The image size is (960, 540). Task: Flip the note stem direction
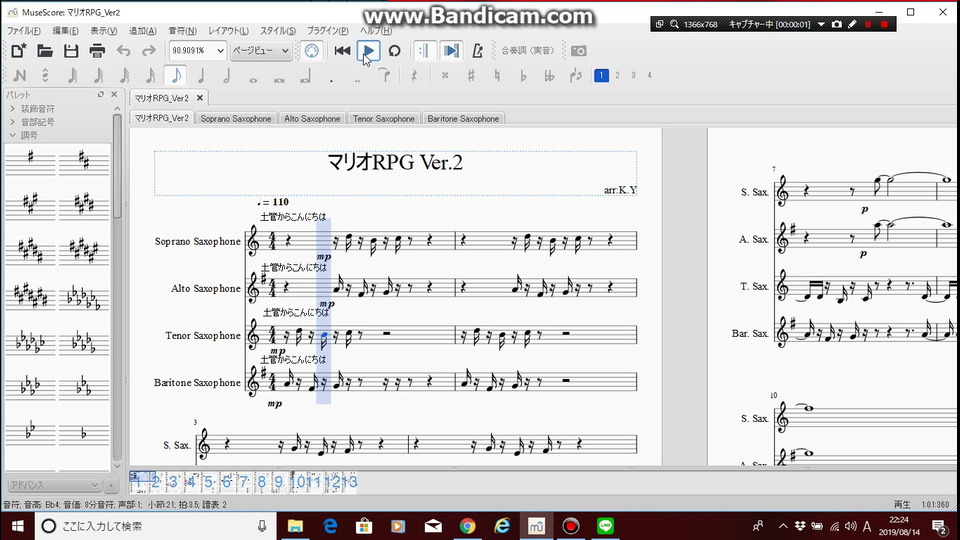(576, 76)
